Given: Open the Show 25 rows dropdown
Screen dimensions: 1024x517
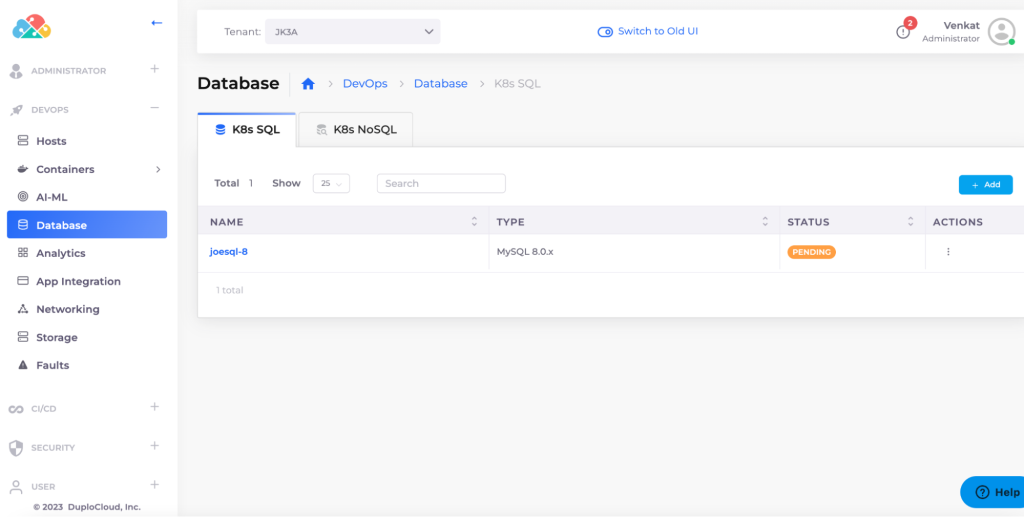Looking at the screenshot, I should 331,184.
